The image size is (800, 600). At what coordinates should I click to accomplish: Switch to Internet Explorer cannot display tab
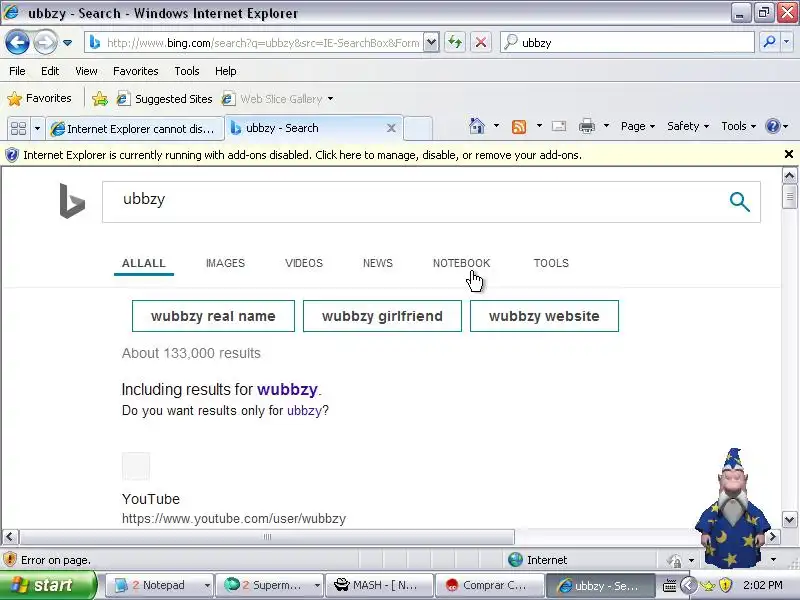point(135,129)
